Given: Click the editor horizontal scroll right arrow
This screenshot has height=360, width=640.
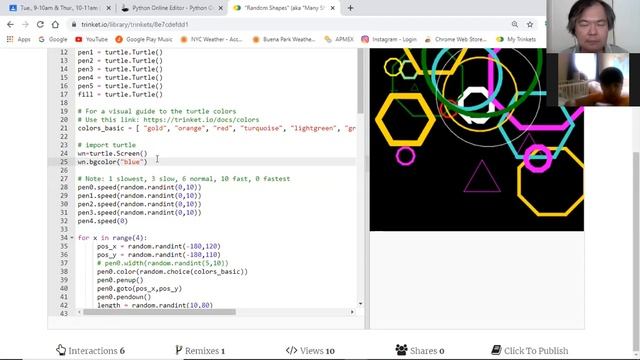Looking at the screenshot, I should coord(352,312).
